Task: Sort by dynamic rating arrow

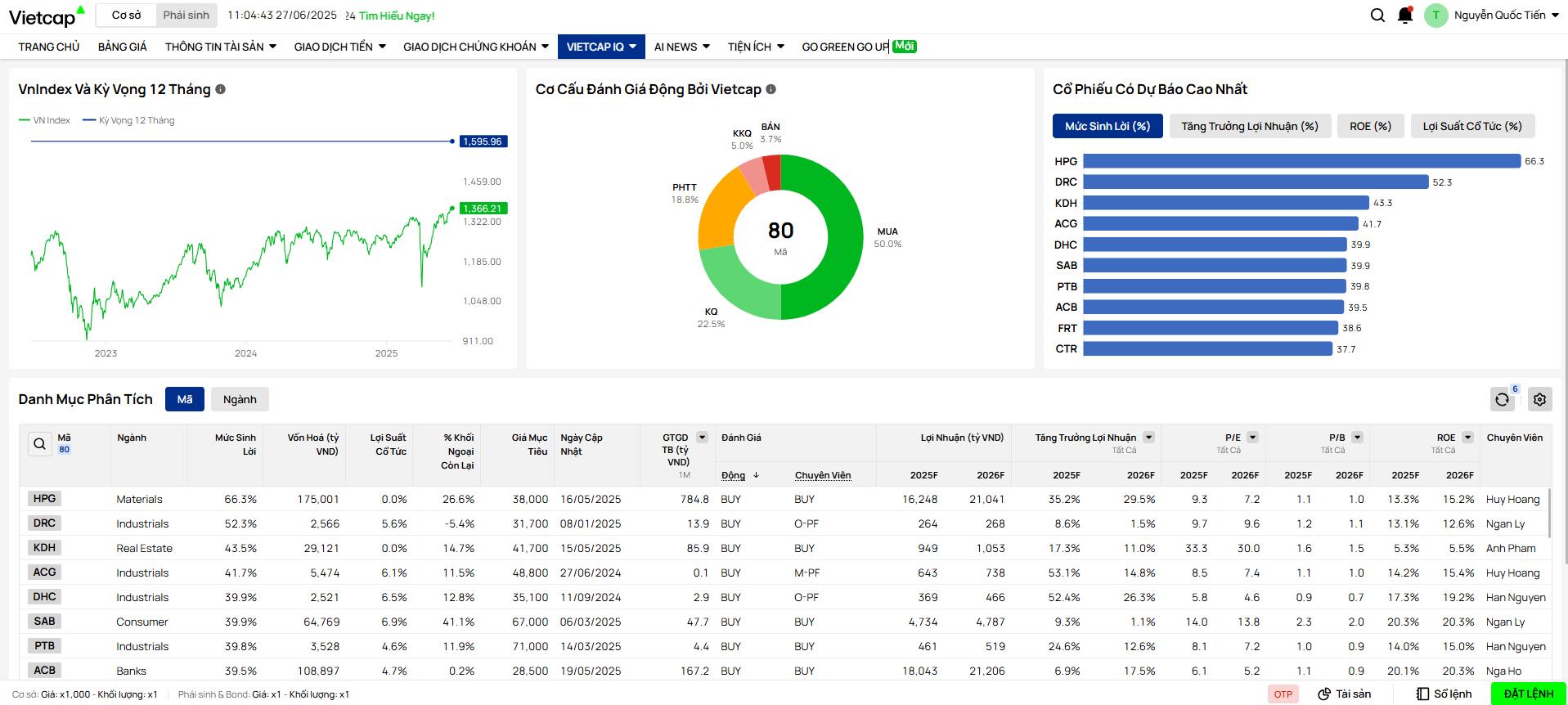Action: [x=756, y=475]
